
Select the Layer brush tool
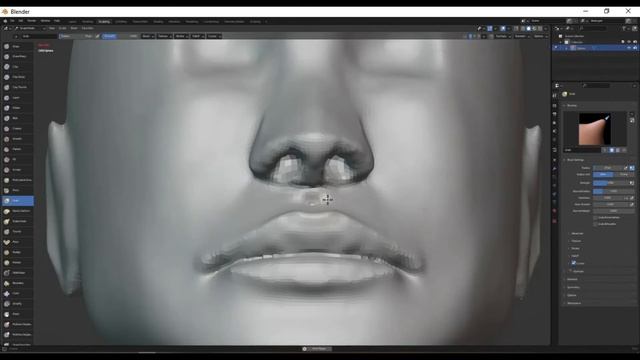click(x=17, y=98)
